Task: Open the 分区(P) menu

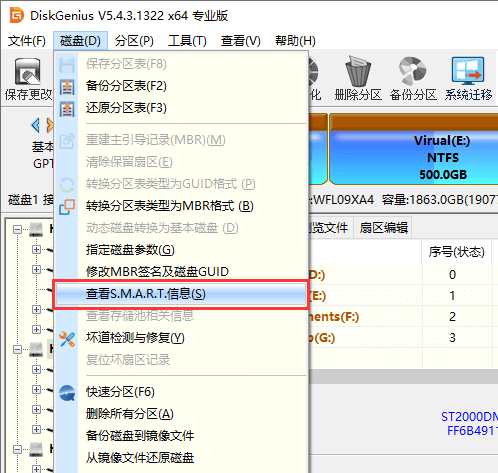Action: (x=134, y=41)
